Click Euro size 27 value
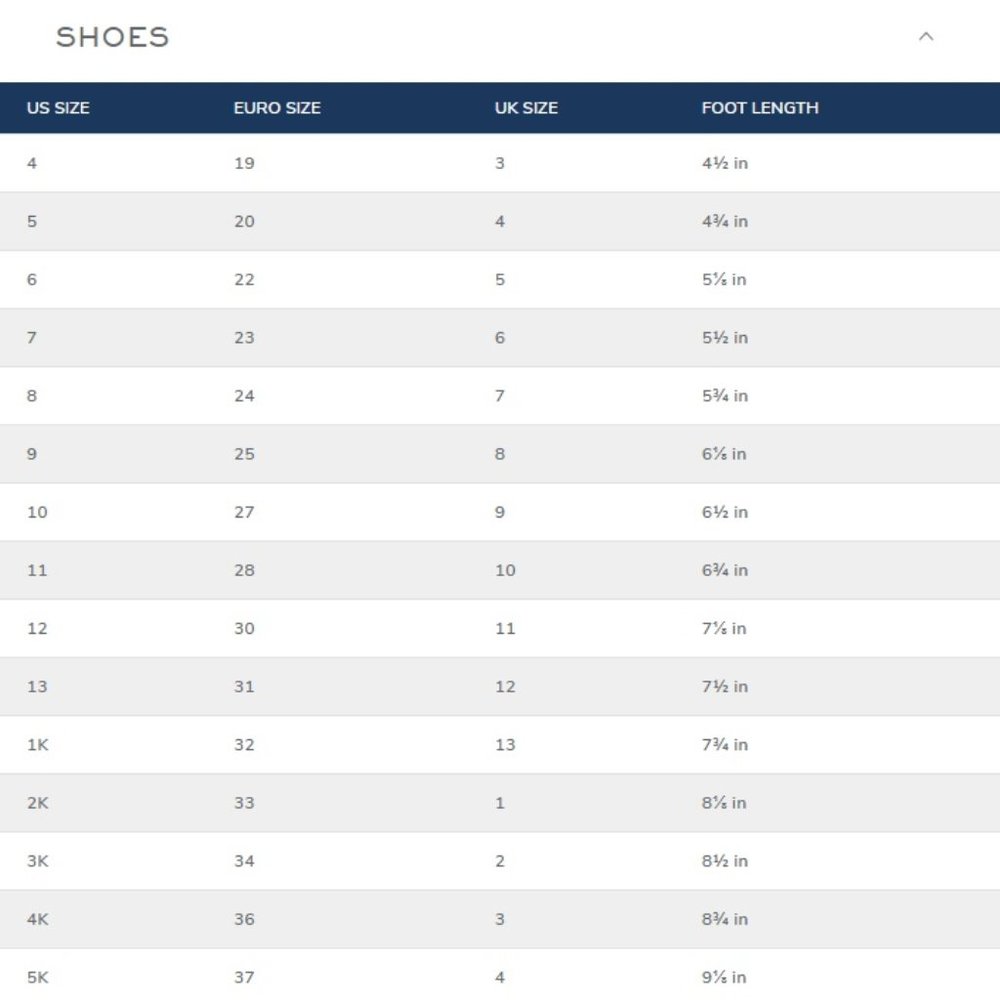The height and width of the screenshot is (1000, 1000). [244, 512]
